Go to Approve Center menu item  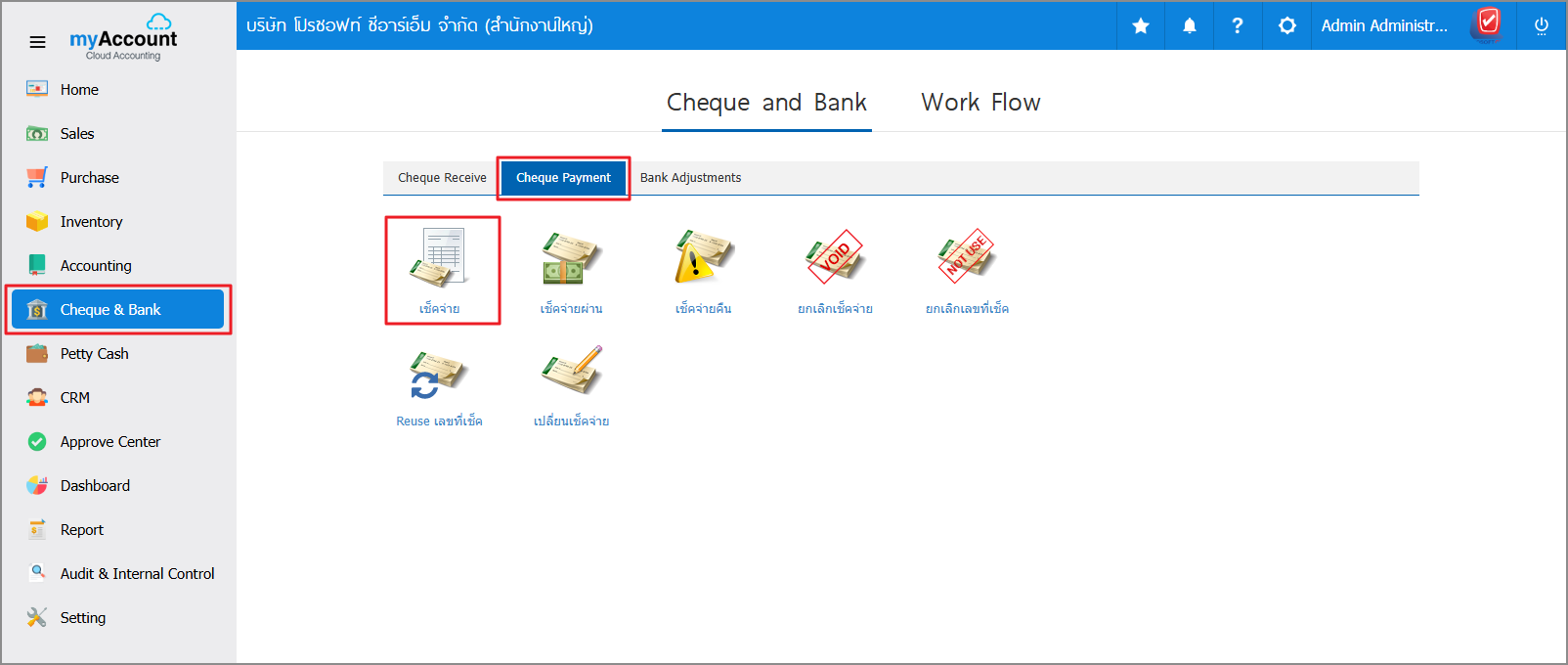pos(109,442)
